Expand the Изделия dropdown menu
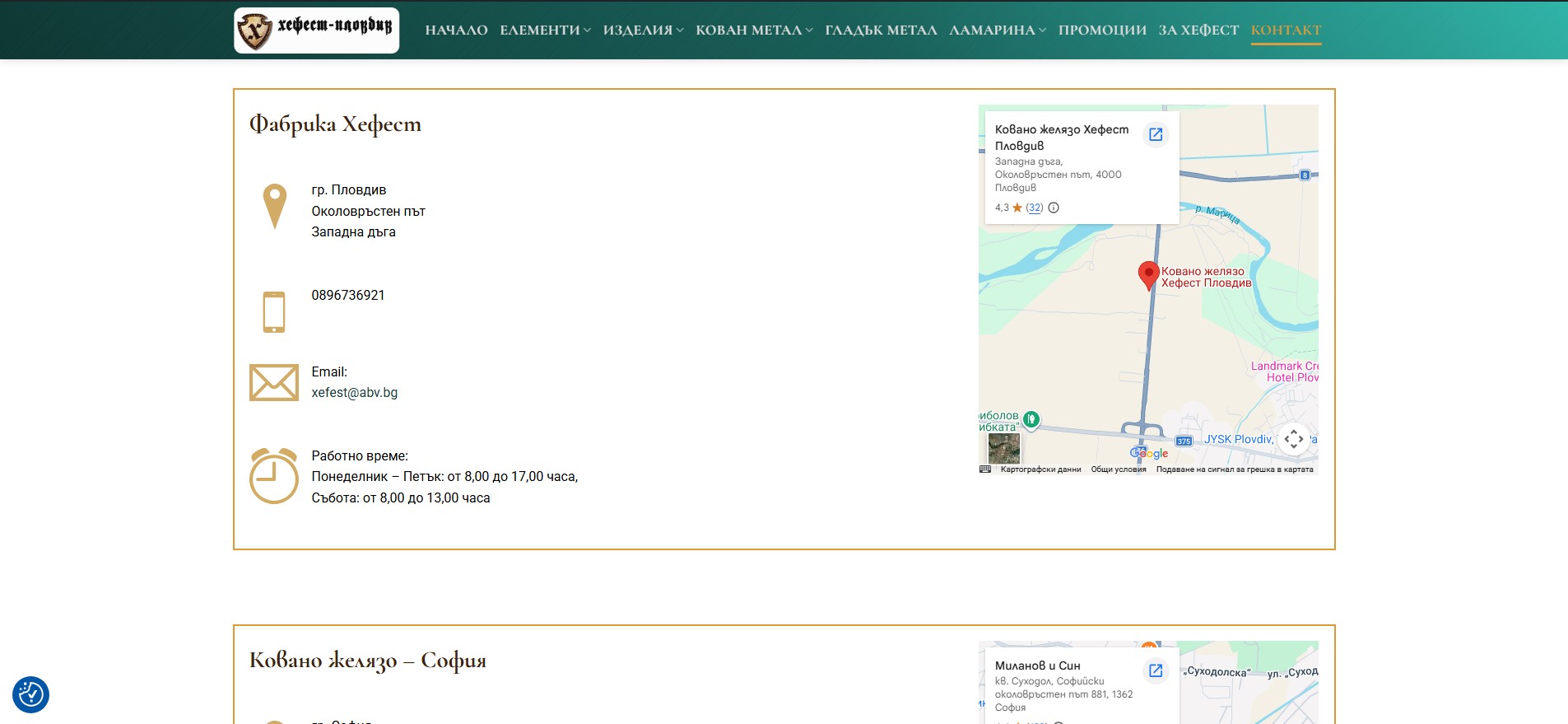Viewport: 1568px width, 724px height. [643, 30]
